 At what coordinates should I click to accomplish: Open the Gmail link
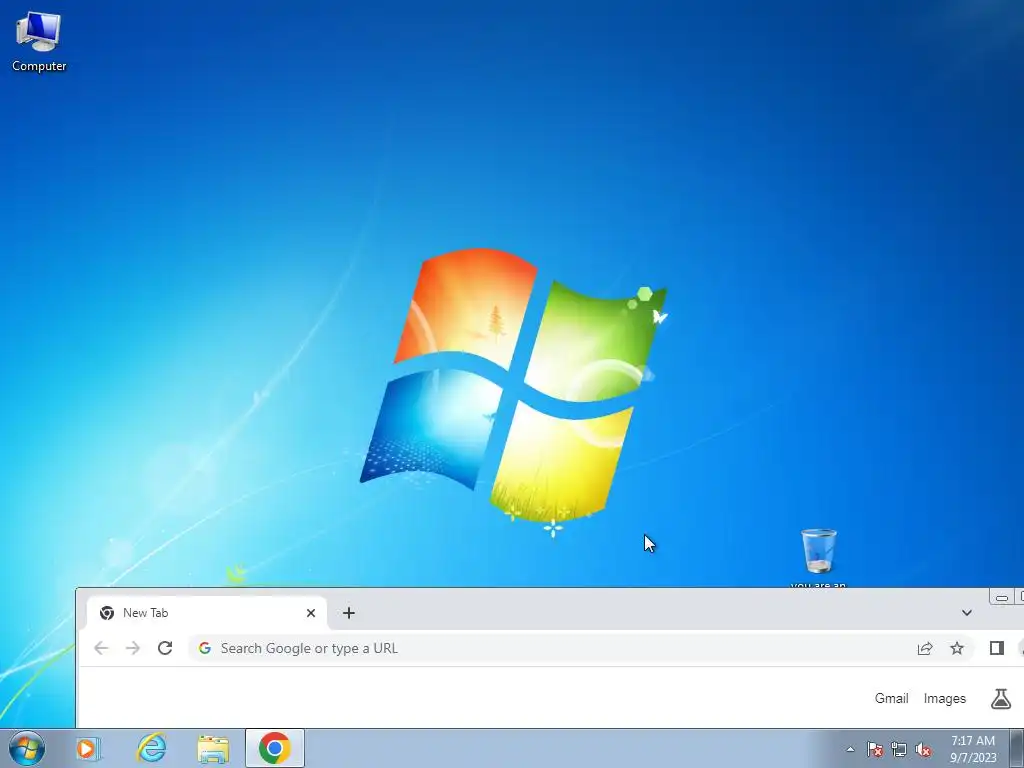(x=891, y=698)
